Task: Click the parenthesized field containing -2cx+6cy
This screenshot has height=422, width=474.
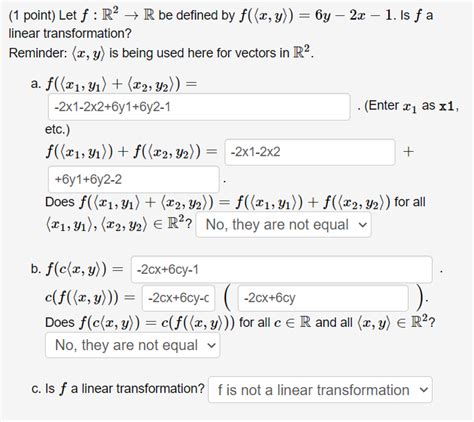Action: point(323,298)
